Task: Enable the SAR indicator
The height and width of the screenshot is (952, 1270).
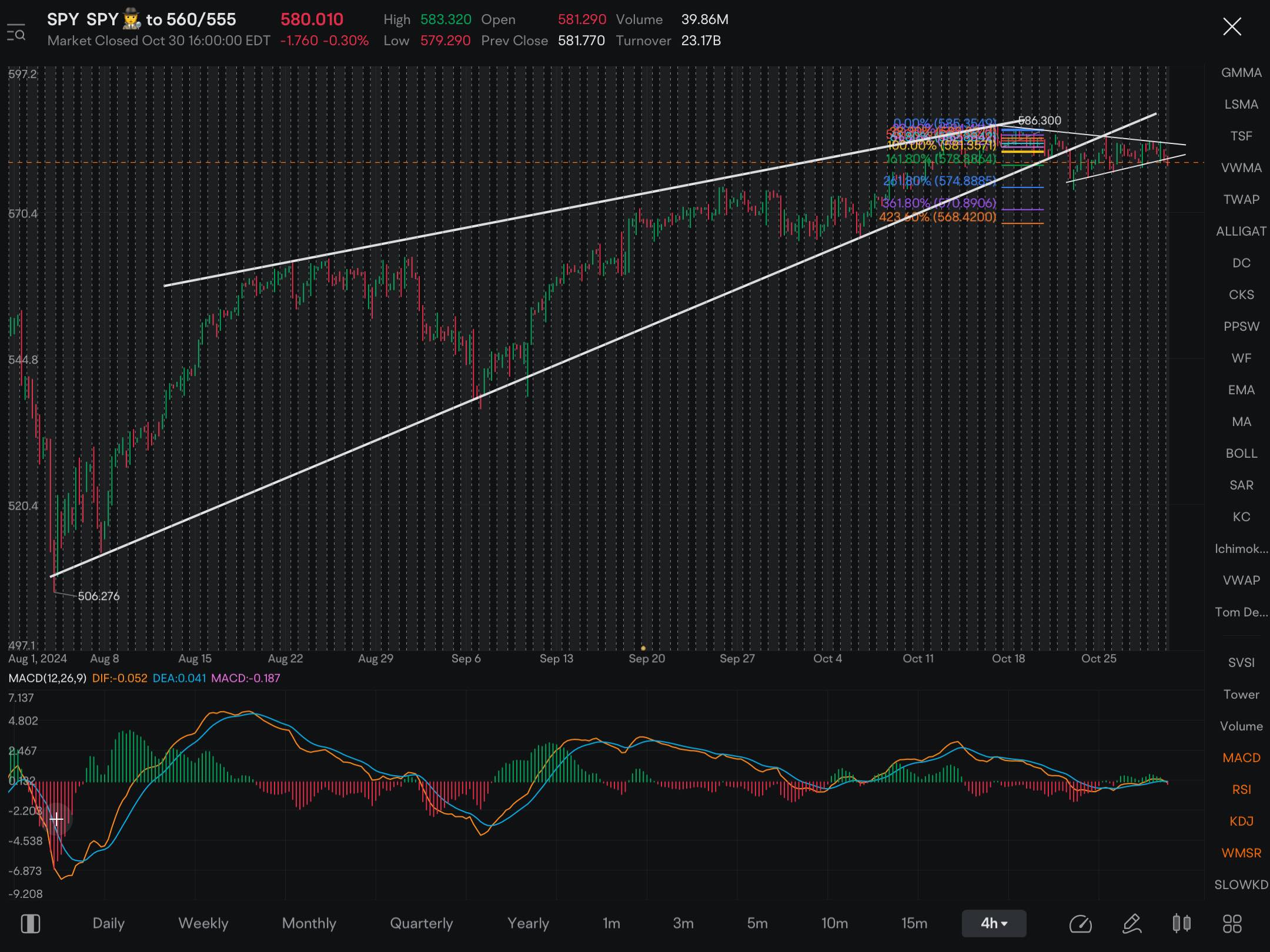Action: 1241,485
